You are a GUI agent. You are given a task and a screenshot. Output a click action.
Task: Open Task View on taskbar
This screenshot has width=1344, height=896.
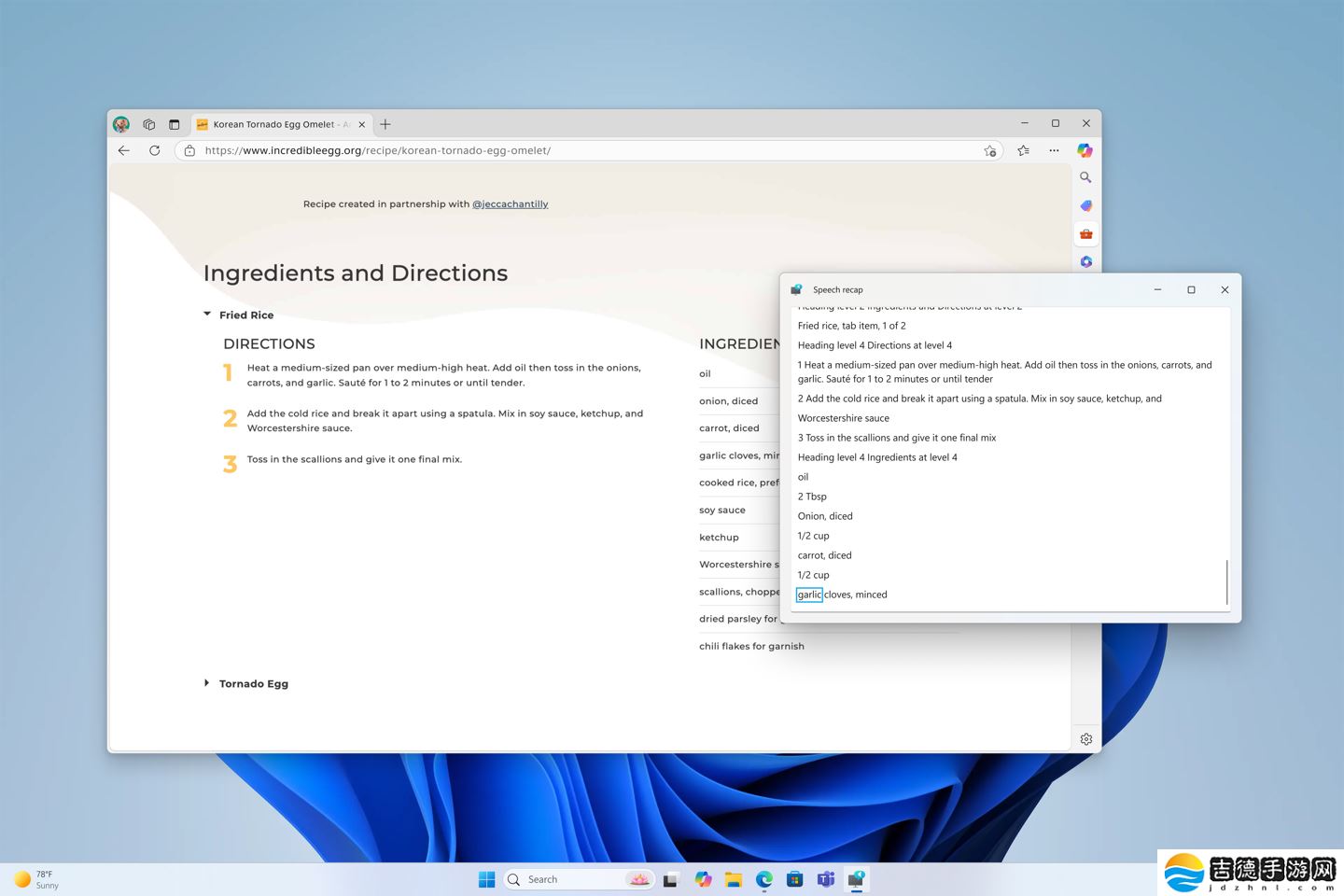point(670,879)
